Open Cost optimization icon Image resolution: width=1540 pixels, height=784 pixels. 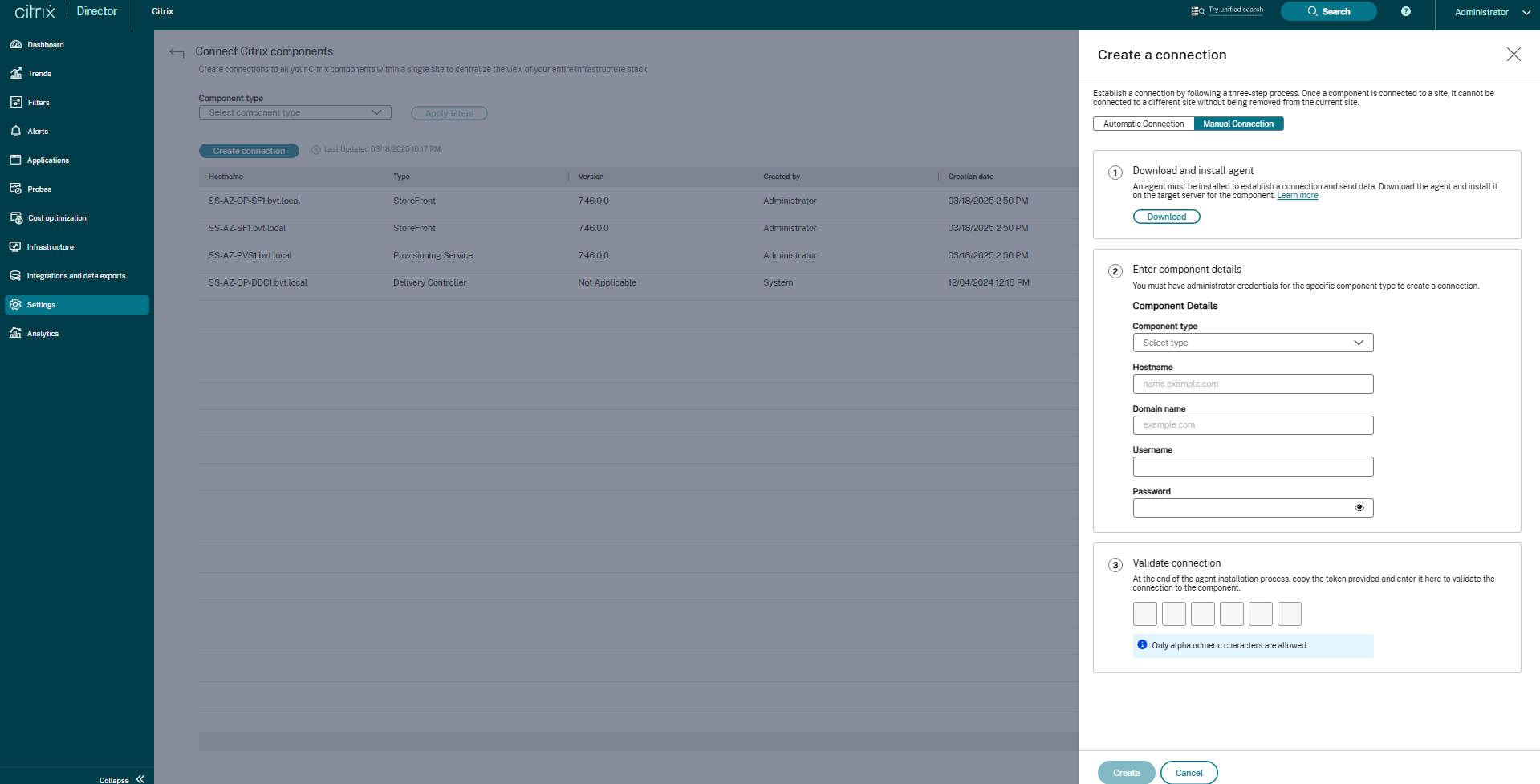click(x=15, y=218)
